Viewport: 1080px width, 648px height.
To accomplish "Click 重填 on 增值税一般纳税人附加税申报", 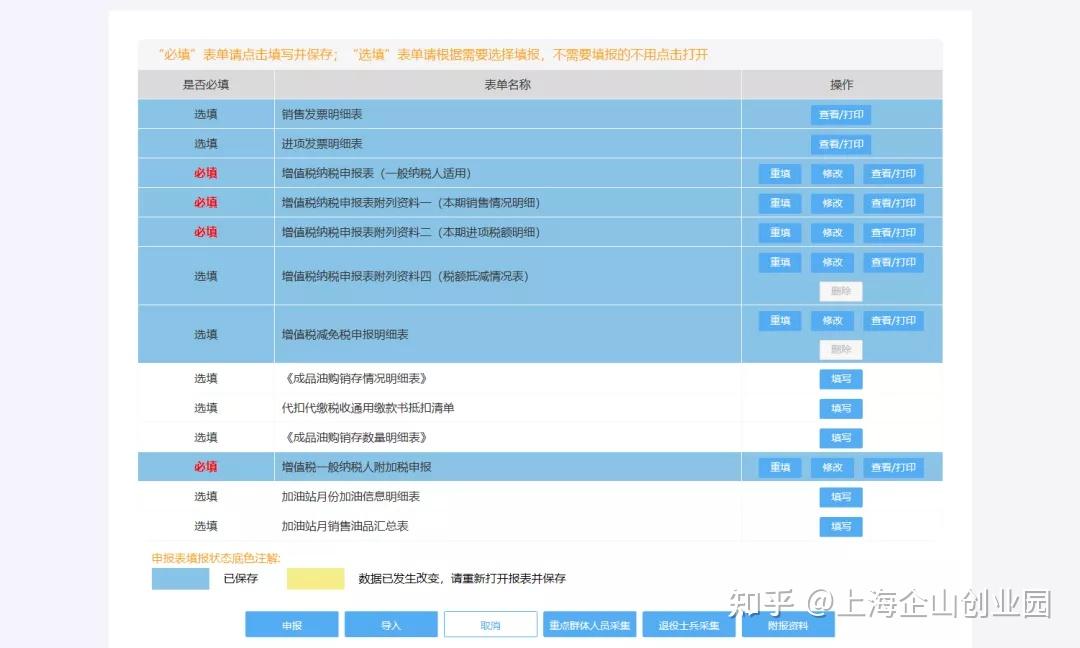I will (x=779, y=467).
